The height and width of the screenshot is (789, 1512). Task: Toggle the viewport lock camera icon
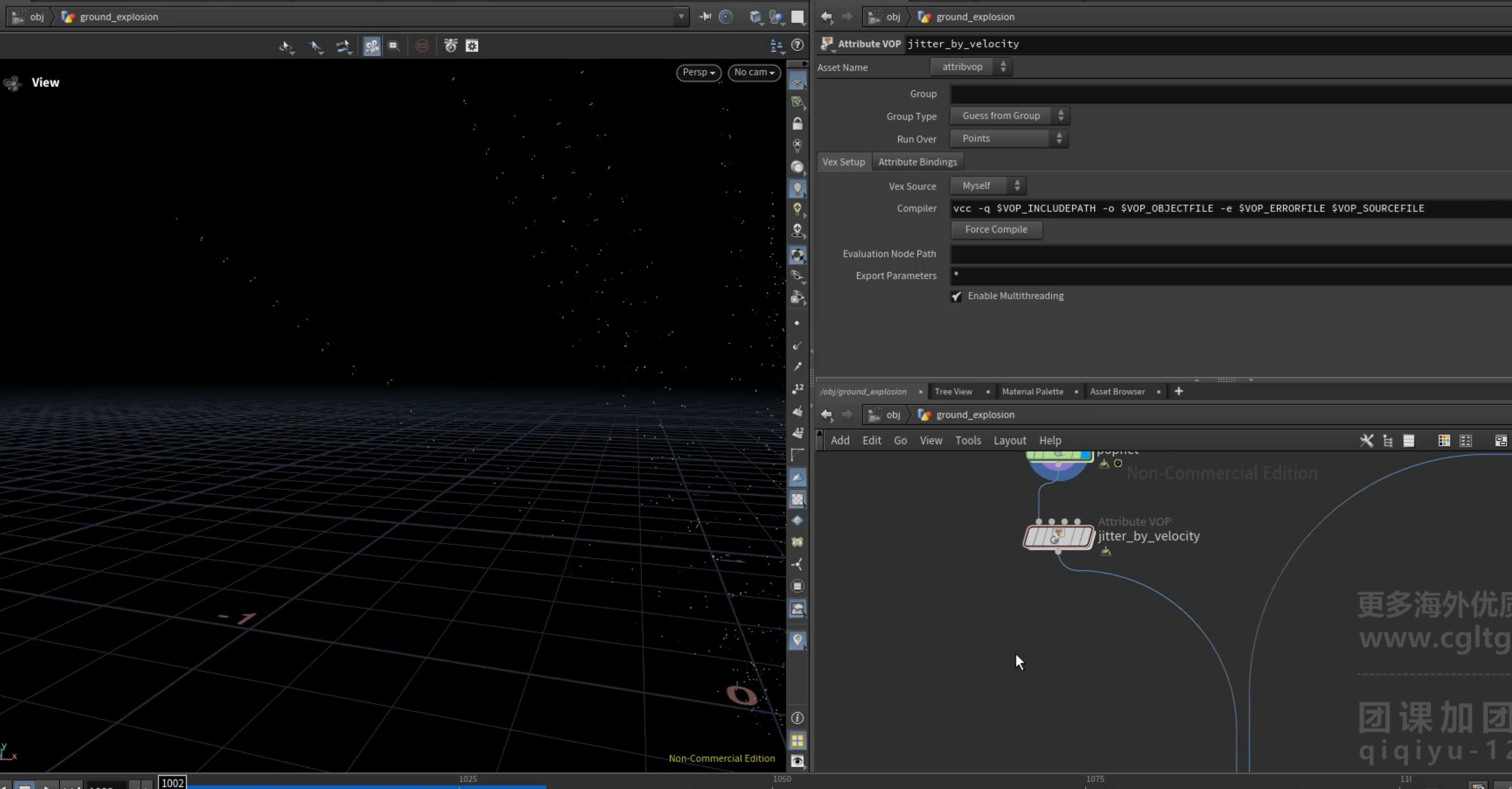(797, 124)
